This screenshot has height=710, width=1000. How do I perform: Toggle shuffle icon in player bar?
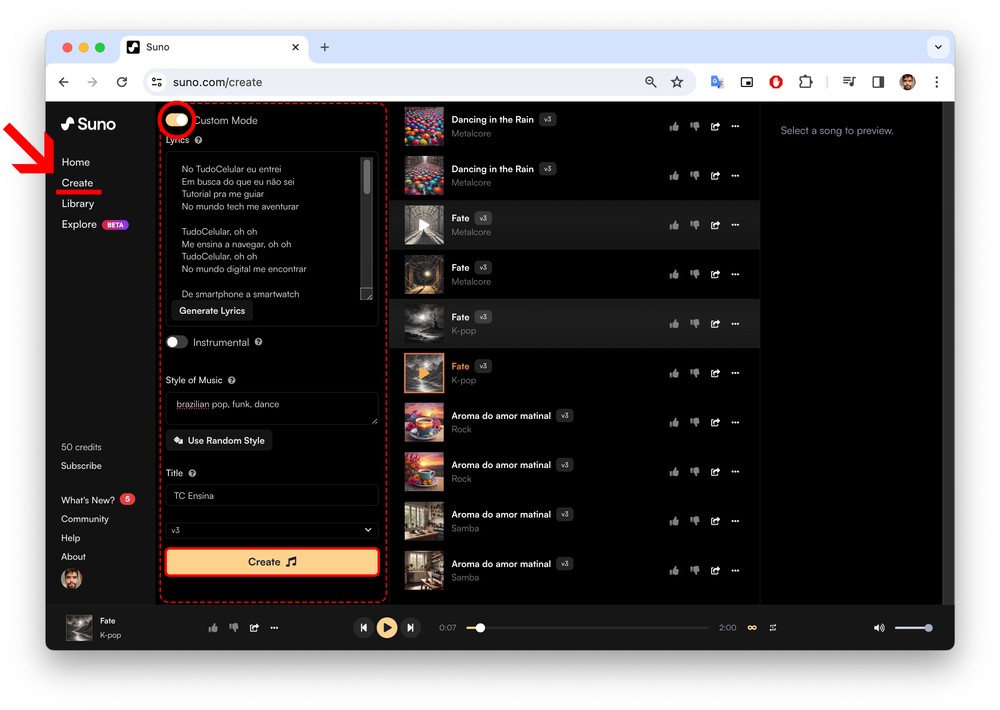(x=773, y=628)
